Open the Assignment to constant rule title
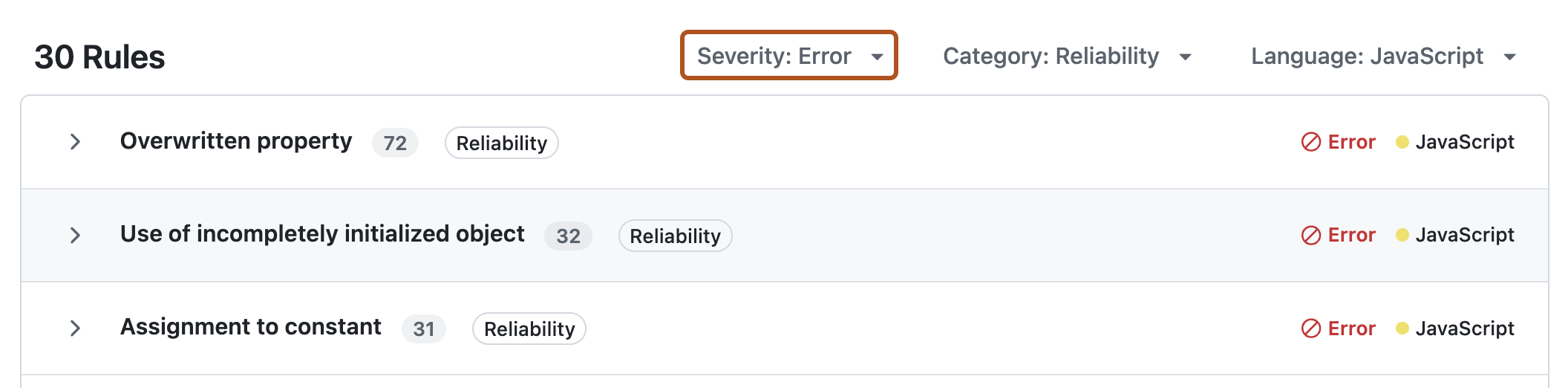This screenshot has height=388, width=1568. (251, 327)
